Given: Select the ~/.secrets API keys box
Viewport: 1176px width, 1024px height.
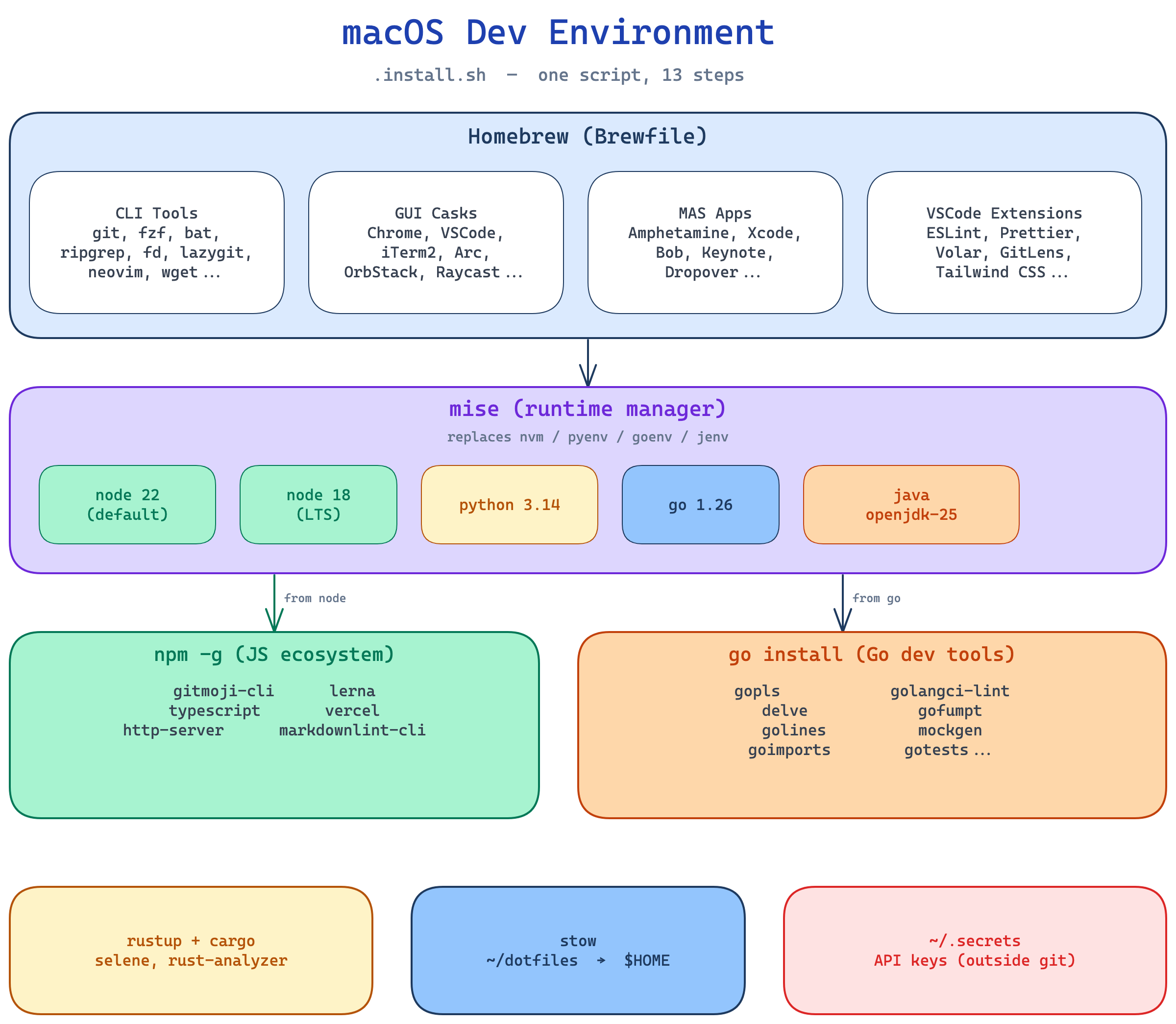Looking at the screenshot, I should (x=975, y=951).
